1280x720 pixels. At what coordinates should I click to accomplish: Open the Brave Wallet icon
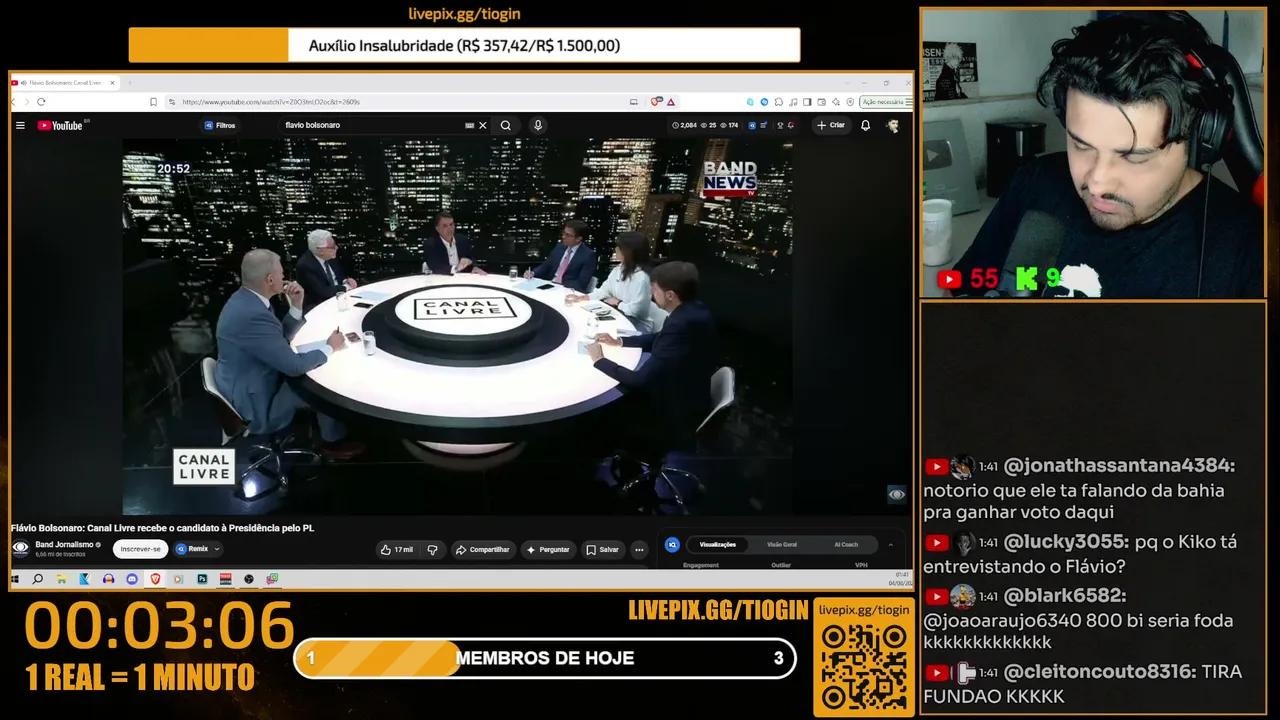pyautogui.click(x=821, y=101)
